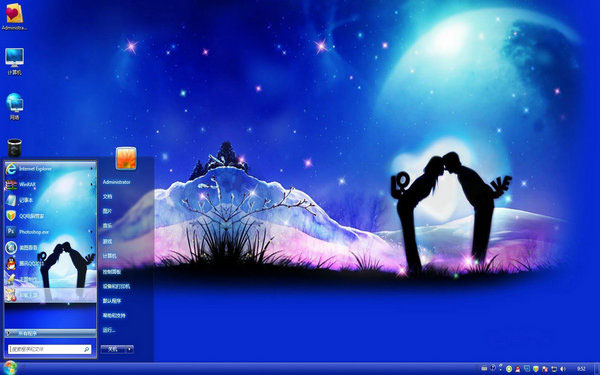Click 运行... (Run) in Start menu
This screenshot has height=375, width=600.
[109, 330]
